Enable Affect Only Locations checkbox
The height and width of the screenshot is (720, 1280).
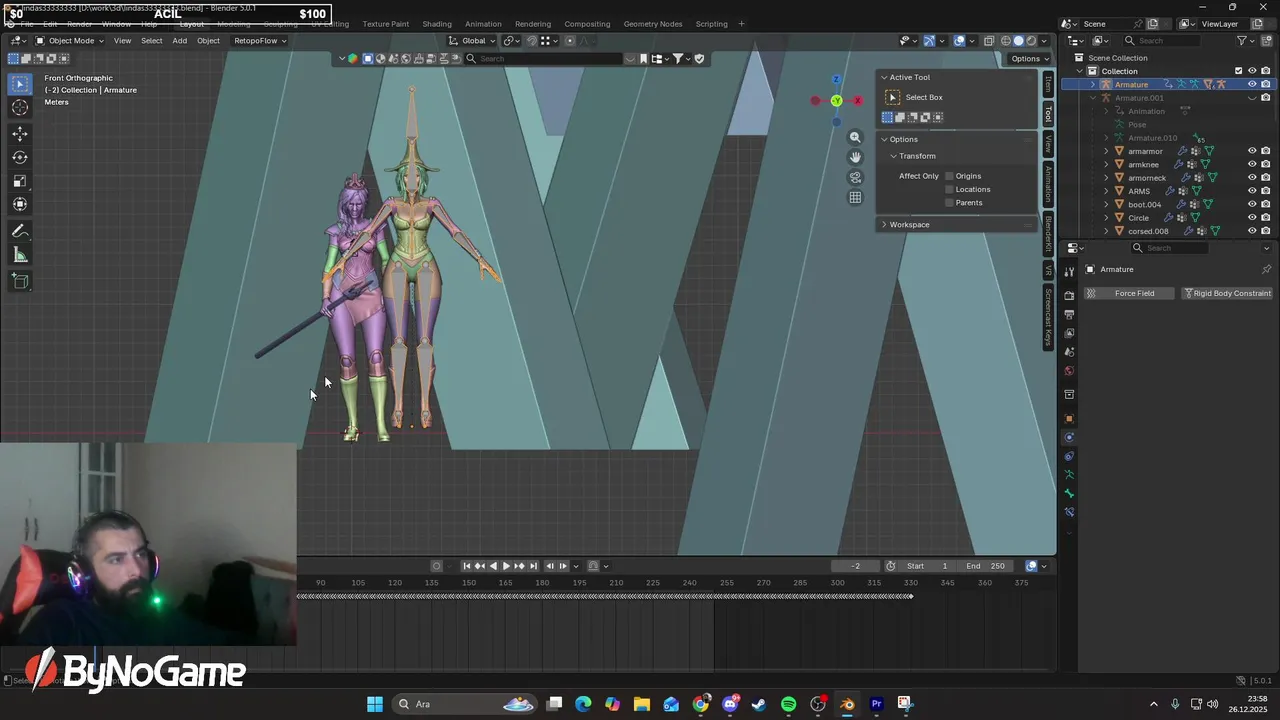(x=949, y=189)
